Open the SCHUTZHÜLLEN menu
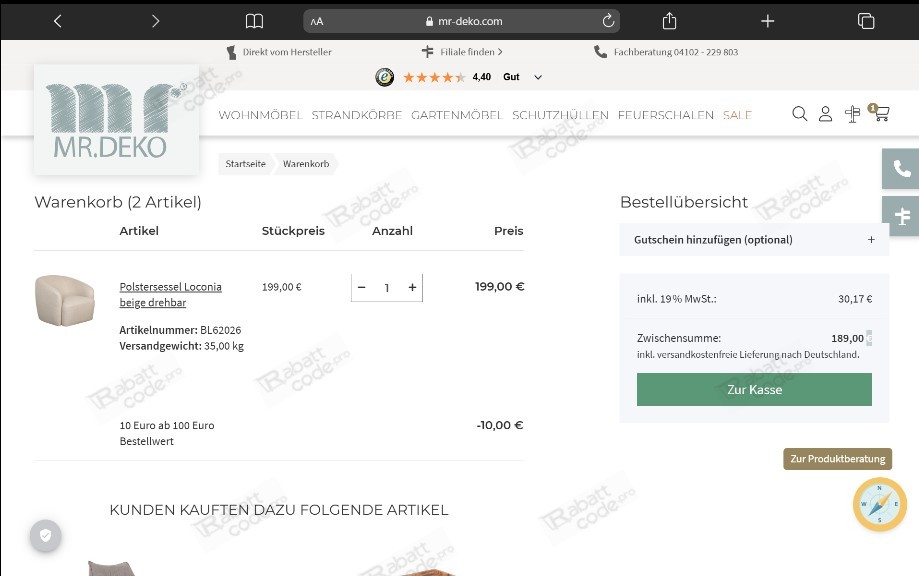This screenshot has height=576, width=919. pyautogui.click(x=560, y=115)
